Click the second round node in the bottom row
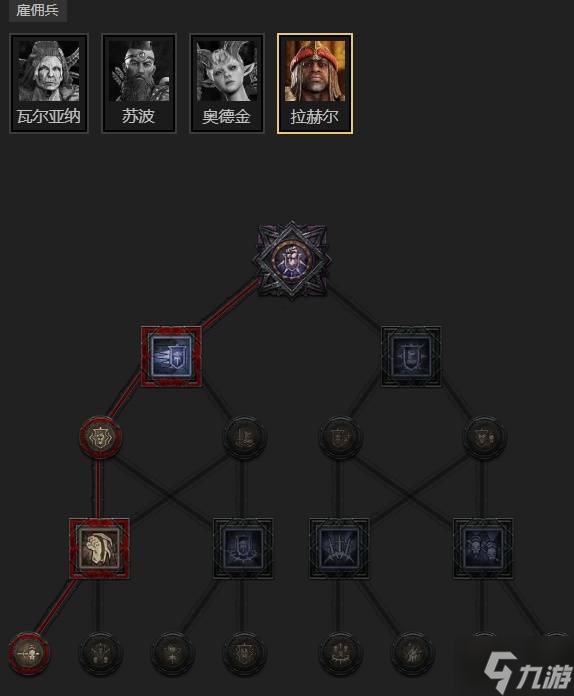 pyautogui.click(x=100, y=654)
